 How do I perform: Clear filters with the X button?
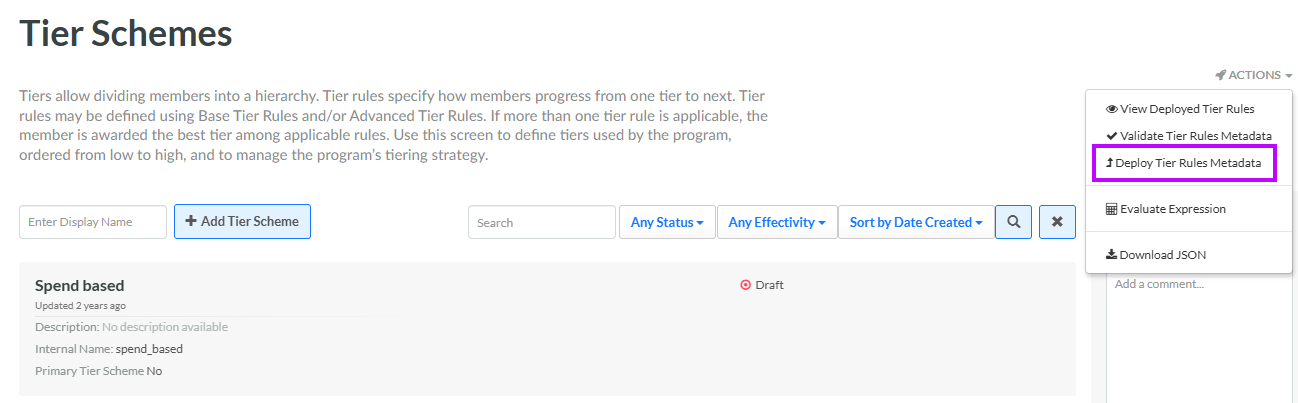click(x=1057, y=222)
